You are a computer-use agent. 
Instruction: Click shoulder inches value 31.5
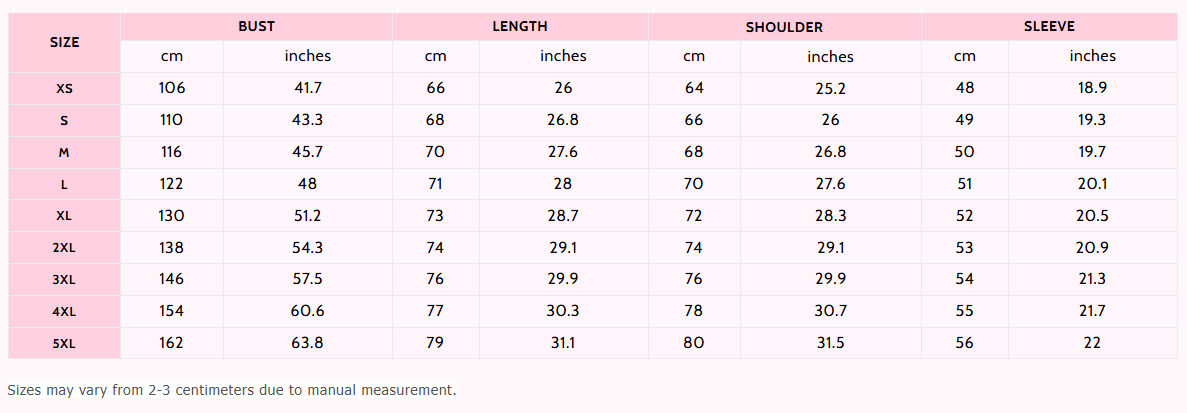coord(830,343)
